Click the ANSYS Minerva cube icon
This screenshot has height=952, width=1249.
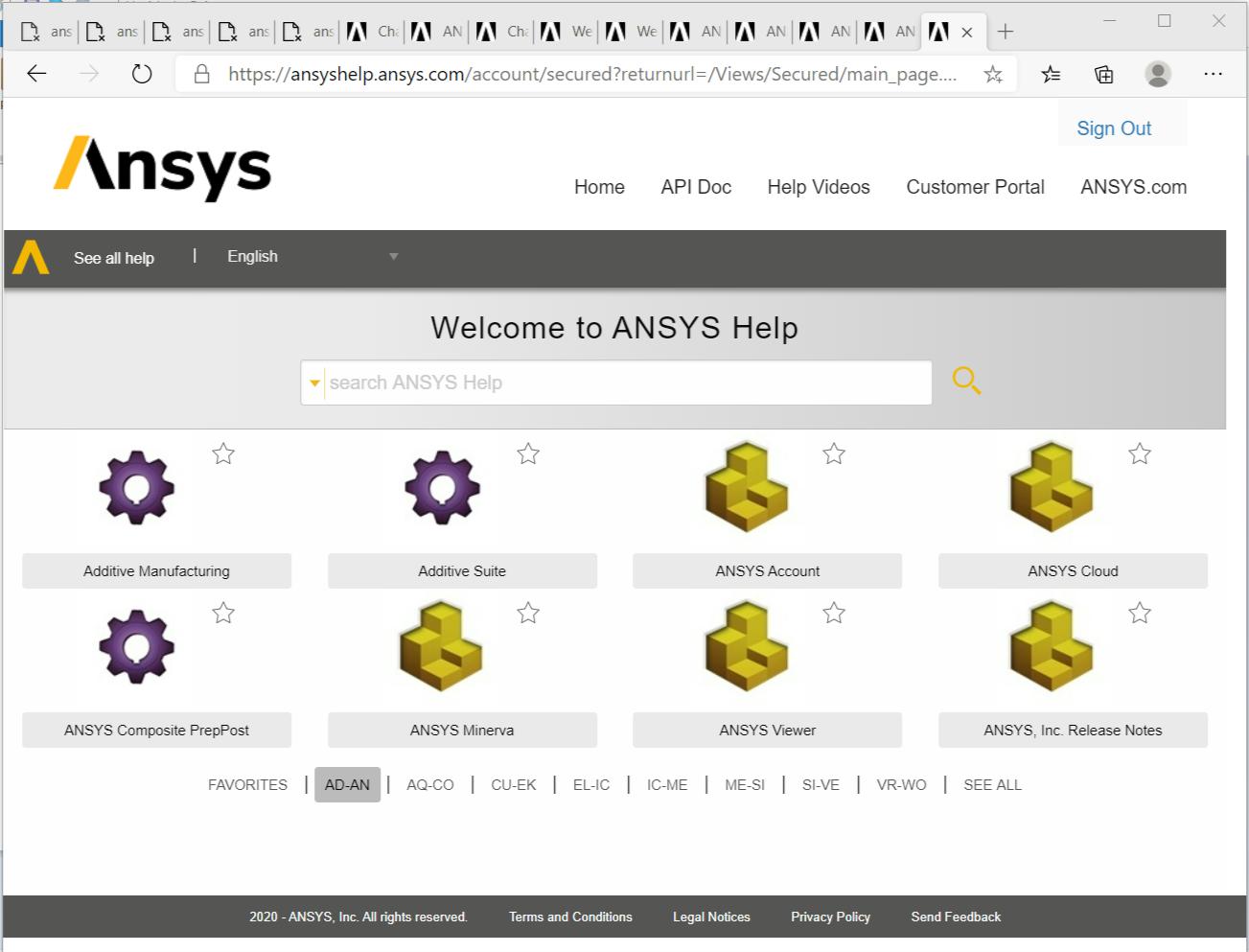point(441,647)
